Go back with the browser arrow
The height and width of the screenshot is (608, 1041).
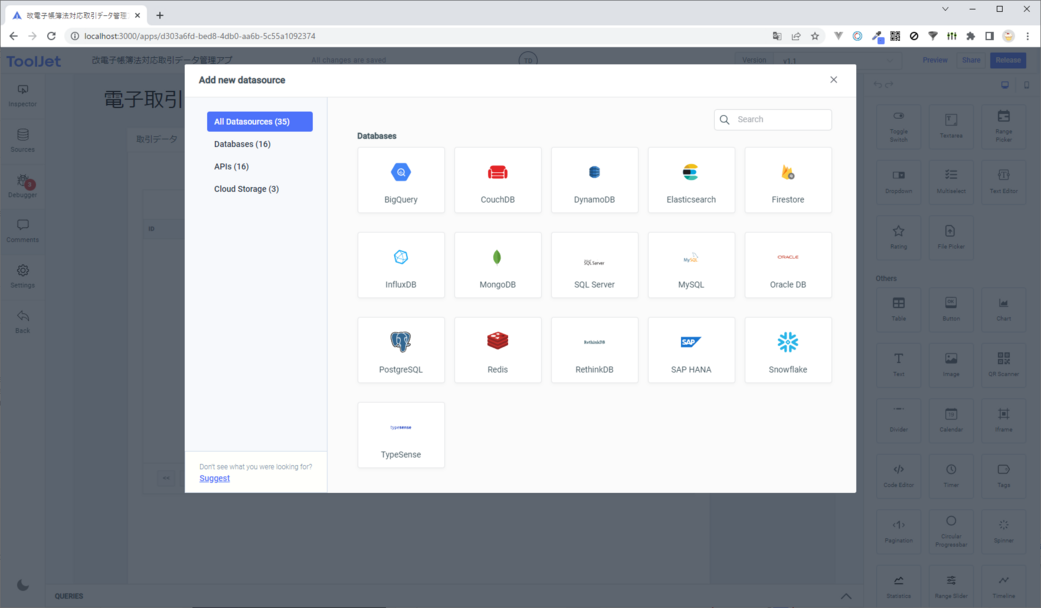coord(14,36)
